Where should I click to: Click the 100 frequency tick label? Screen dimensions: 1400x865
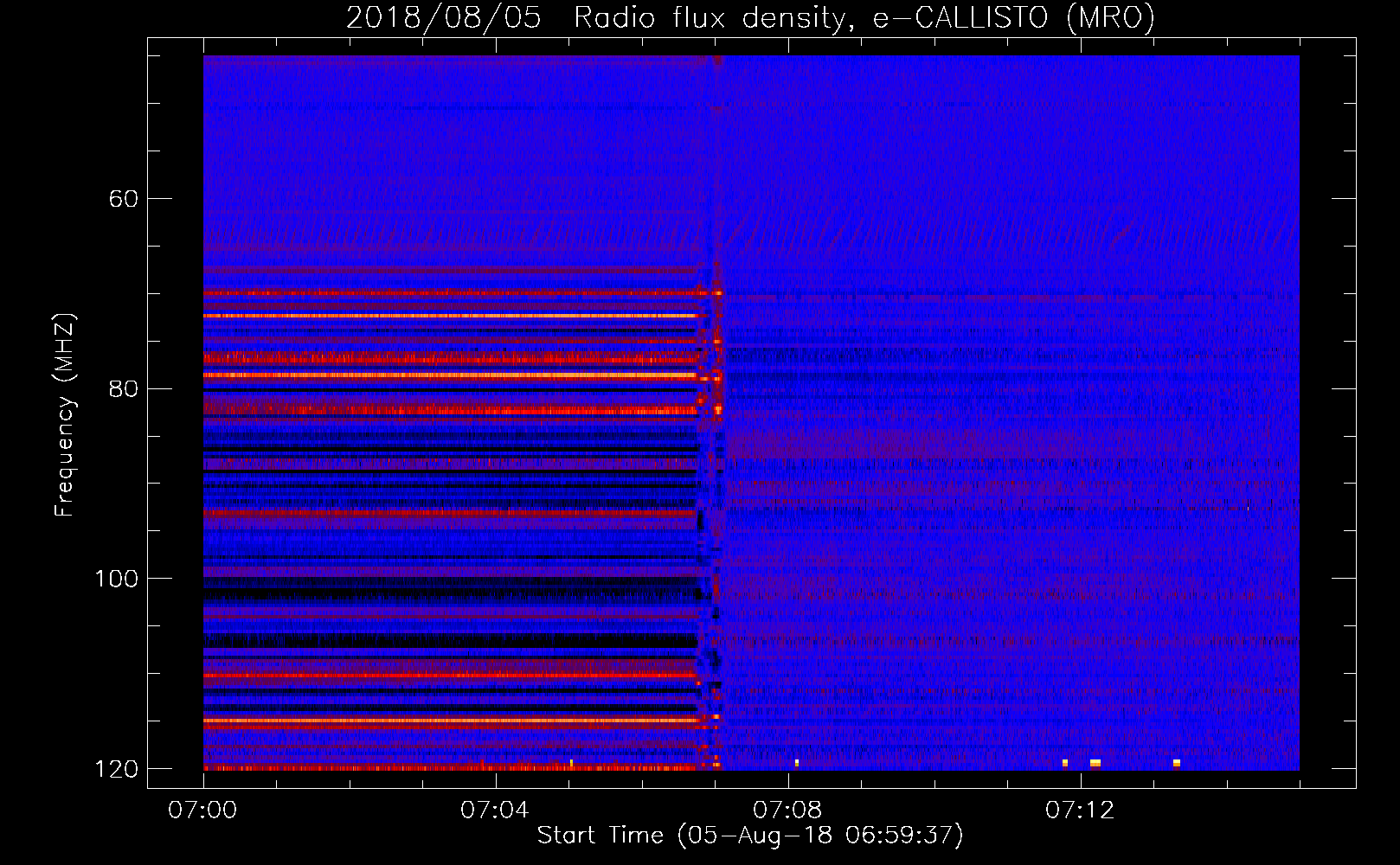[116, 579]
